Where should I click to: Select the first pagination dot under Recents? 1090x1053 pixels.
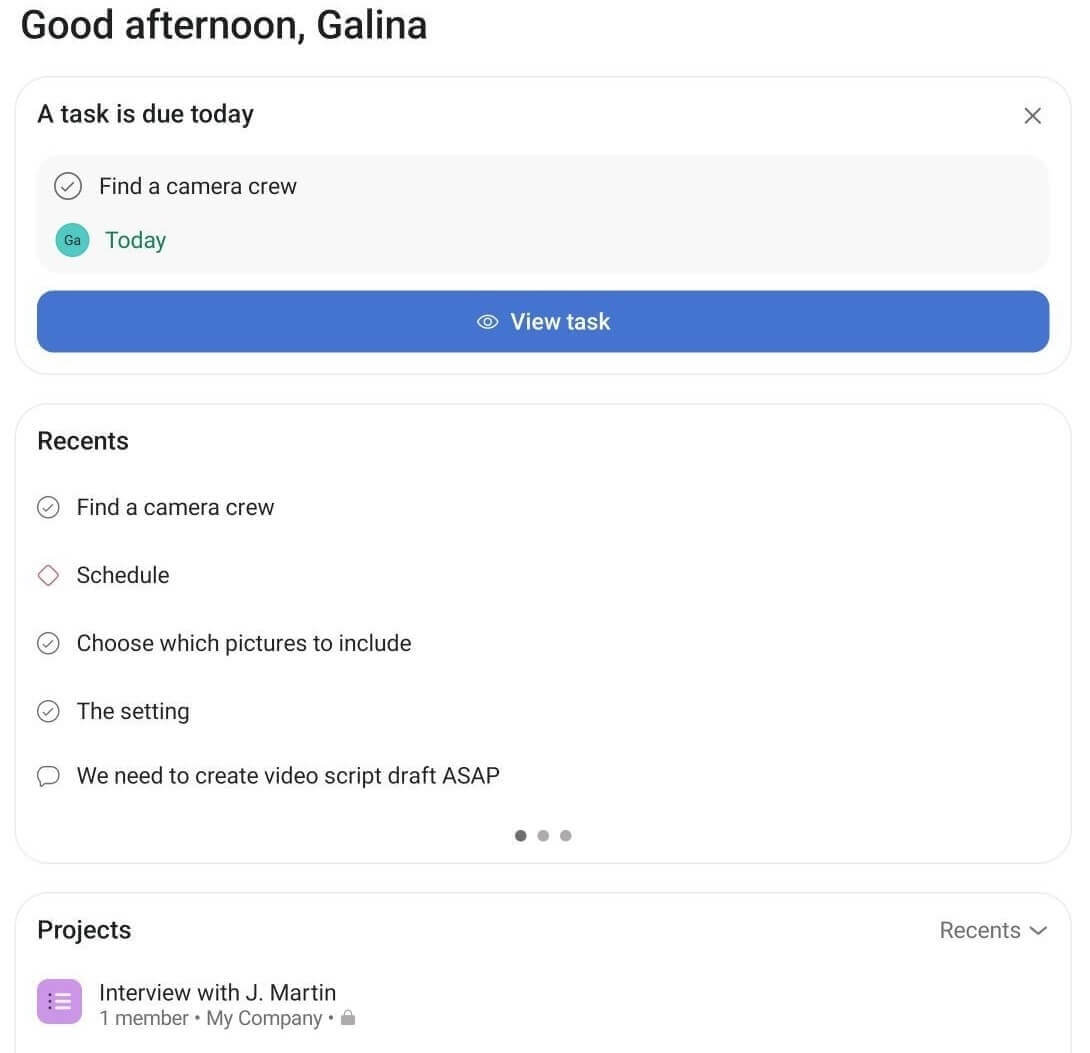pos(520,835)
